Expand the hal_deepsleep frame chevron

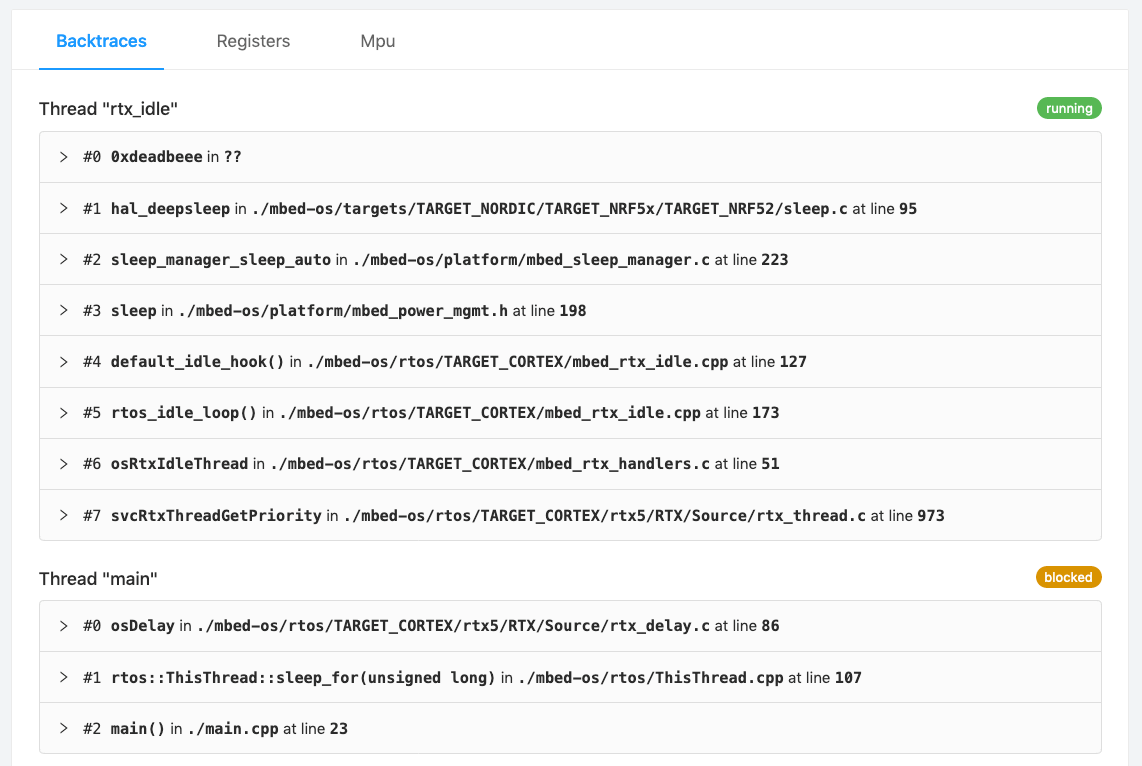[63, 209]
